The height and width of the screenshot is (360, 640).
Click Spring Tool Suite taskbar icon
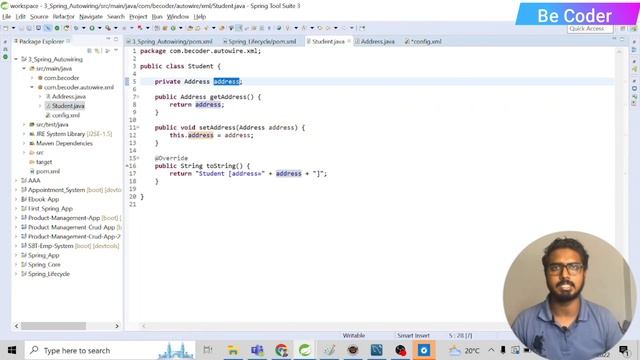(305, 350)
